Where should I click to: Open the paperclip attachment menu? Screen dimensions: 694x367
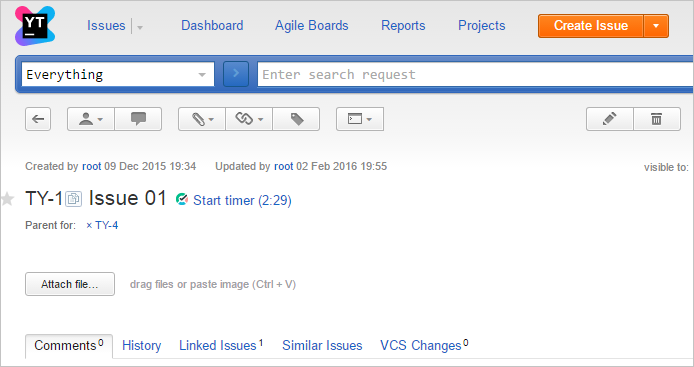click(x=202, y=119)
